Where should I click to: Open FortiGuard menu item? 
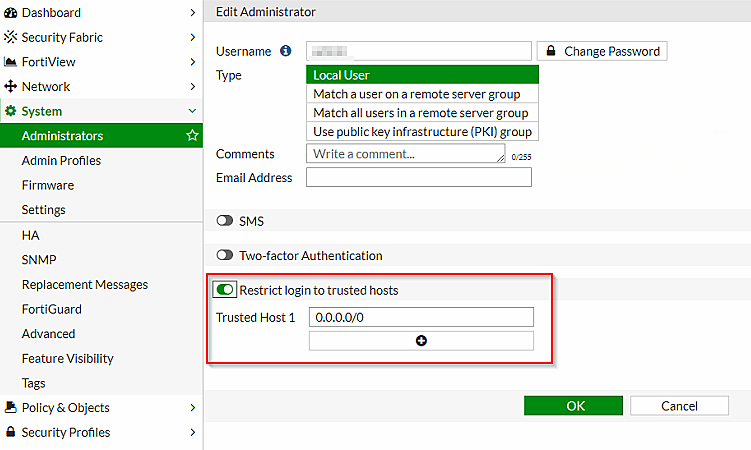point(101,309)
